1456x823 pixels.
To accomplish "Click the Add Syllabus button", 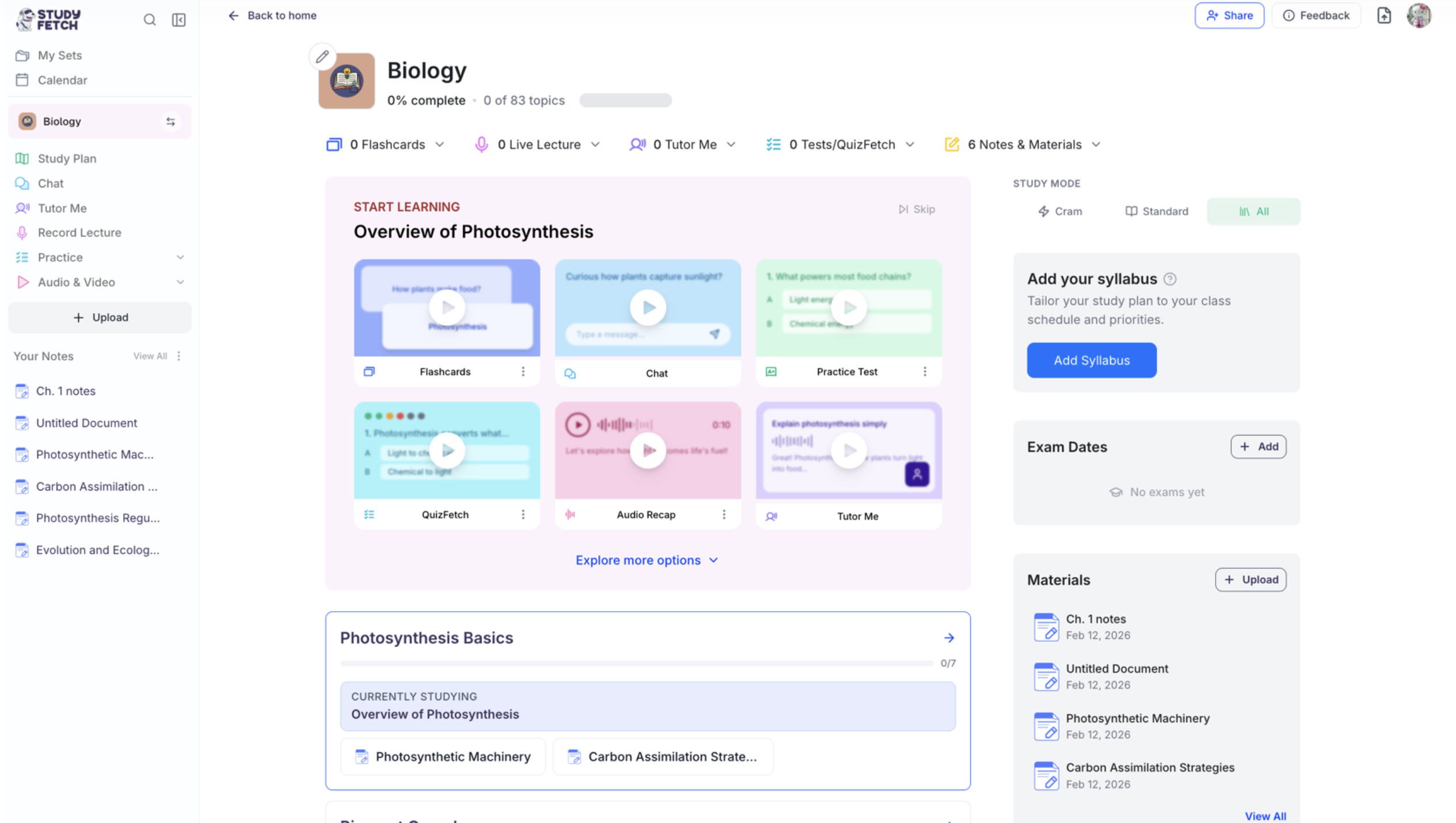I will pyautogui.click(x=1091, y=360).
